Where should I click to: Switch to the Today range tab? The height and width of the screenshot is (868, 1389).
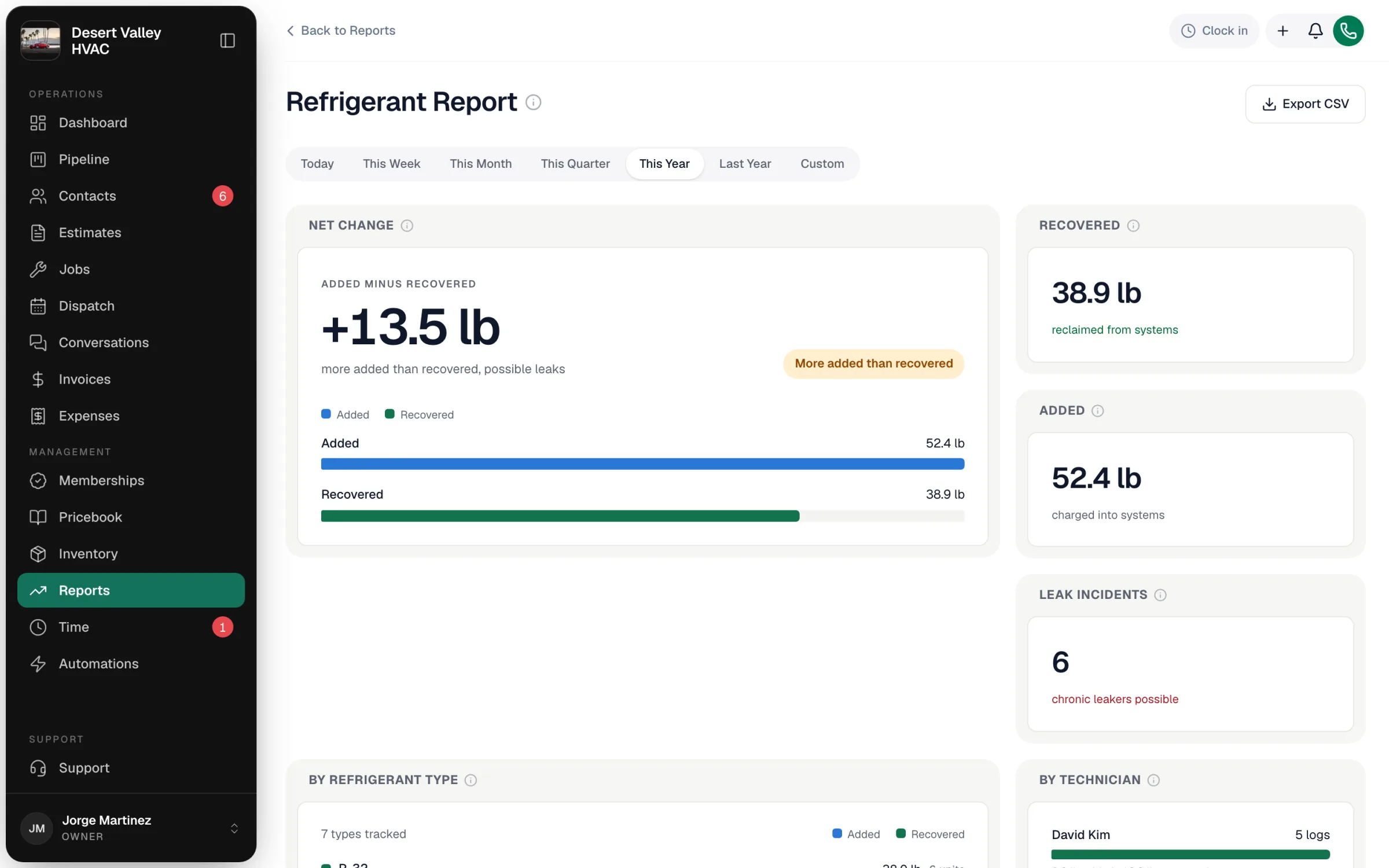317,164
